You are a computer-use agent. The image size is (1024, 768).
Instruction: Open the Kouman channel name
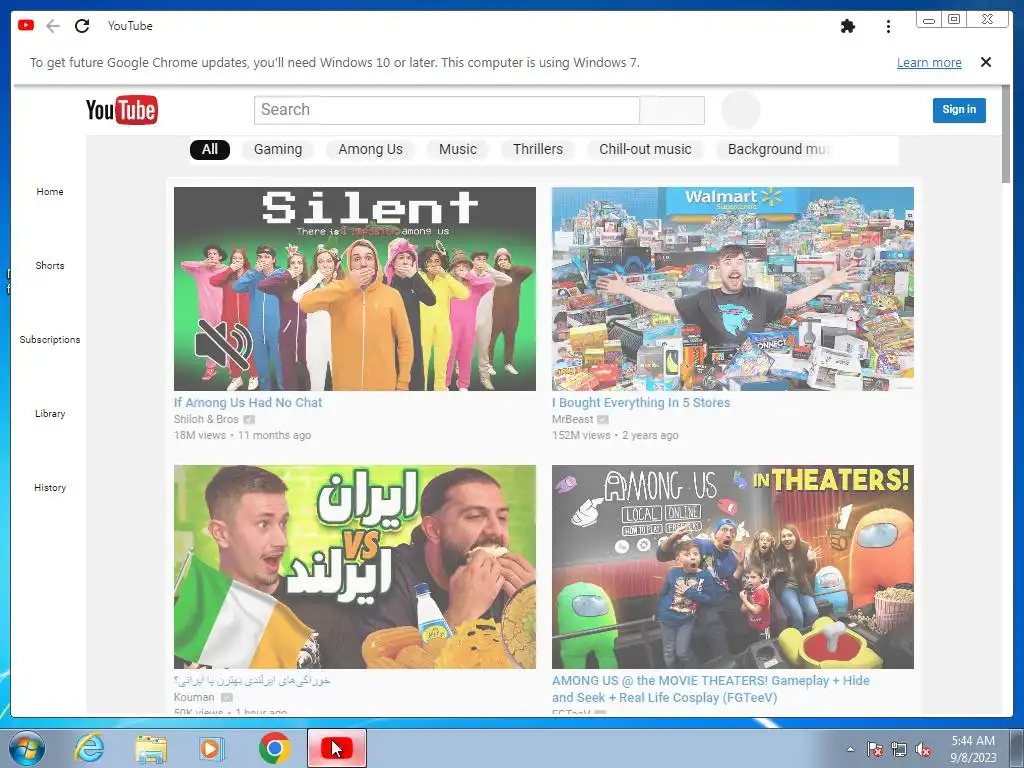pyautogui.click(x=194, y=697)
